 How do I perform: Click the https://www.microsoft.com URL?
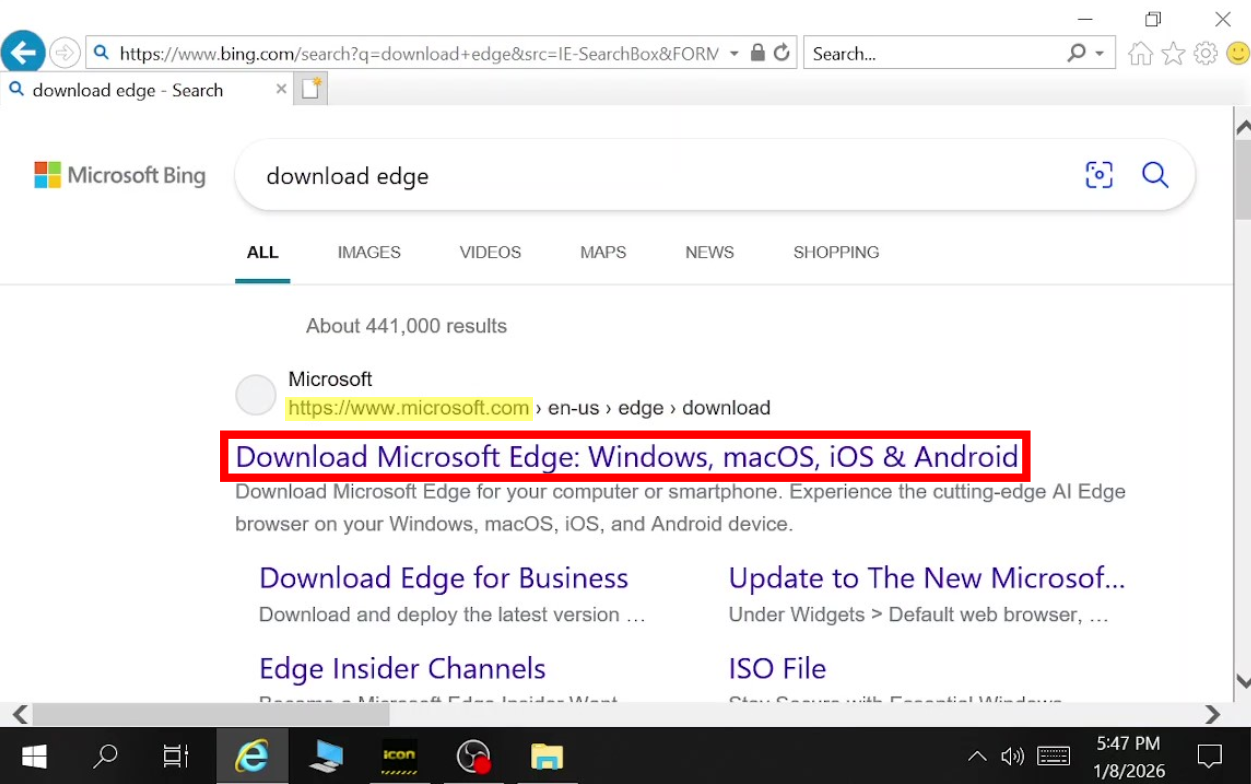pyautogui.click(x=408, y=408)
